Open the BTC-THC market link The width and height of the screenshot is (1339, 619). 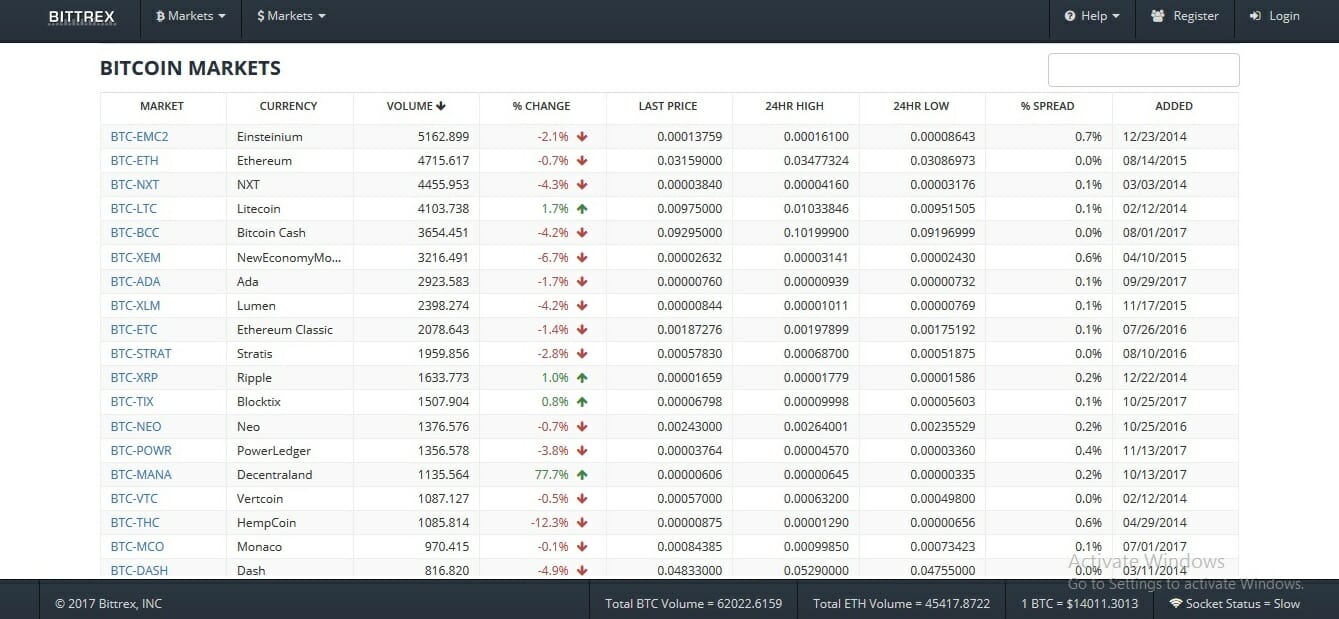pos(135,523)
